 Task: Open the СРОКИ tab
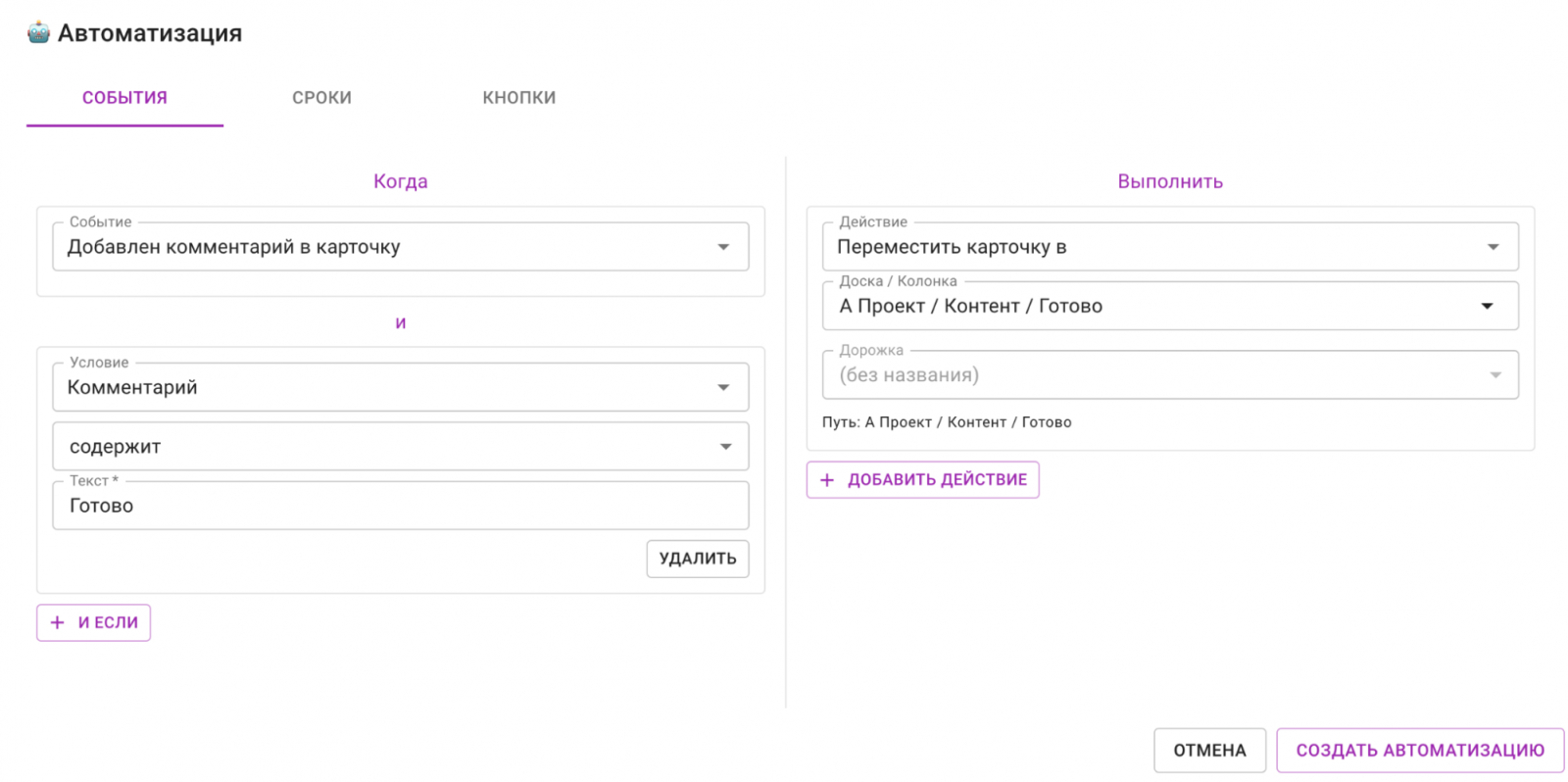pyautogui.click(x=321, y=98)
